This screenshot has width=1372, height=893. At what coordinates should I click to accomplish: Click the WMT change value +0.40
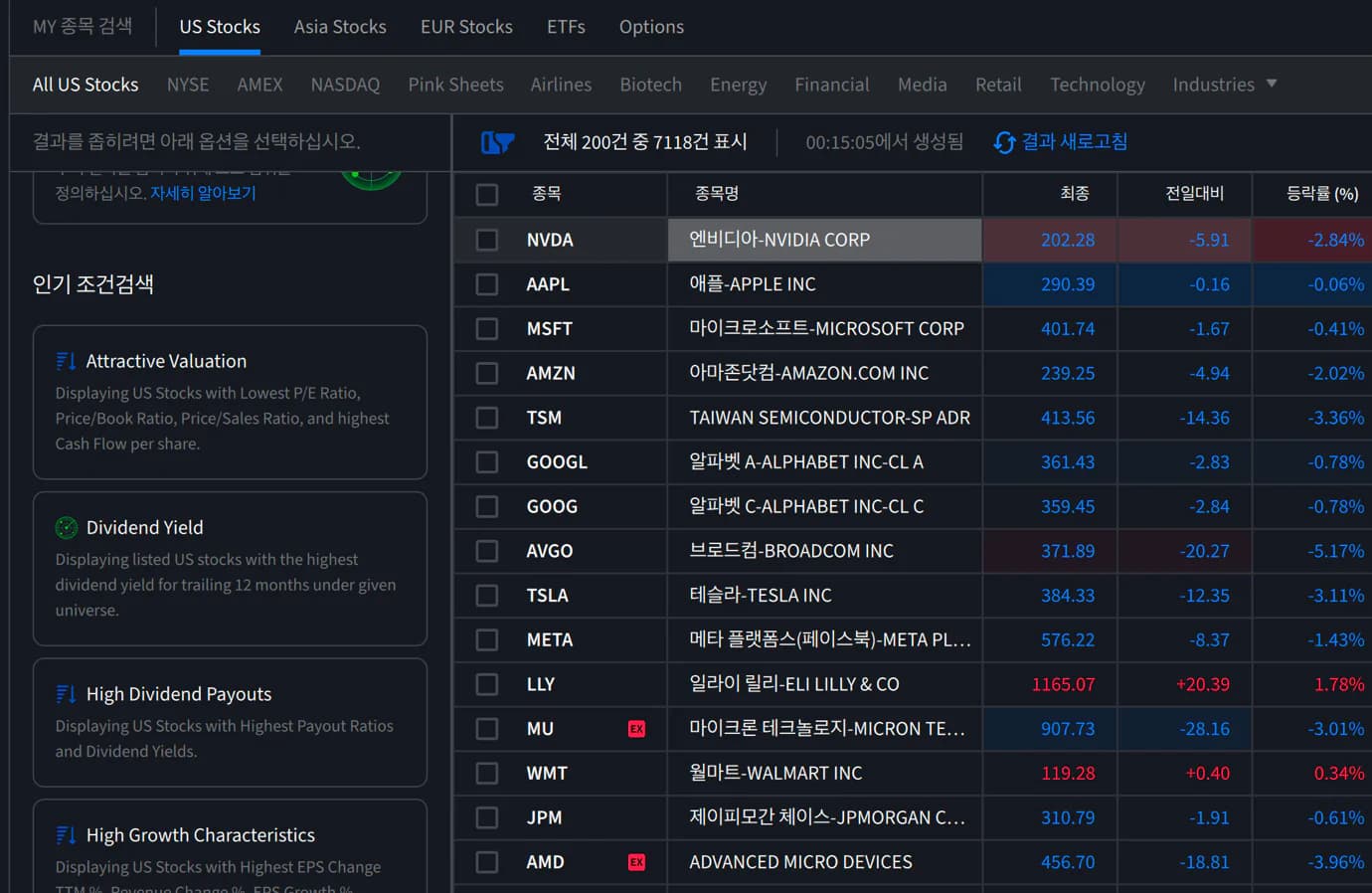(x=1207, y=773)
